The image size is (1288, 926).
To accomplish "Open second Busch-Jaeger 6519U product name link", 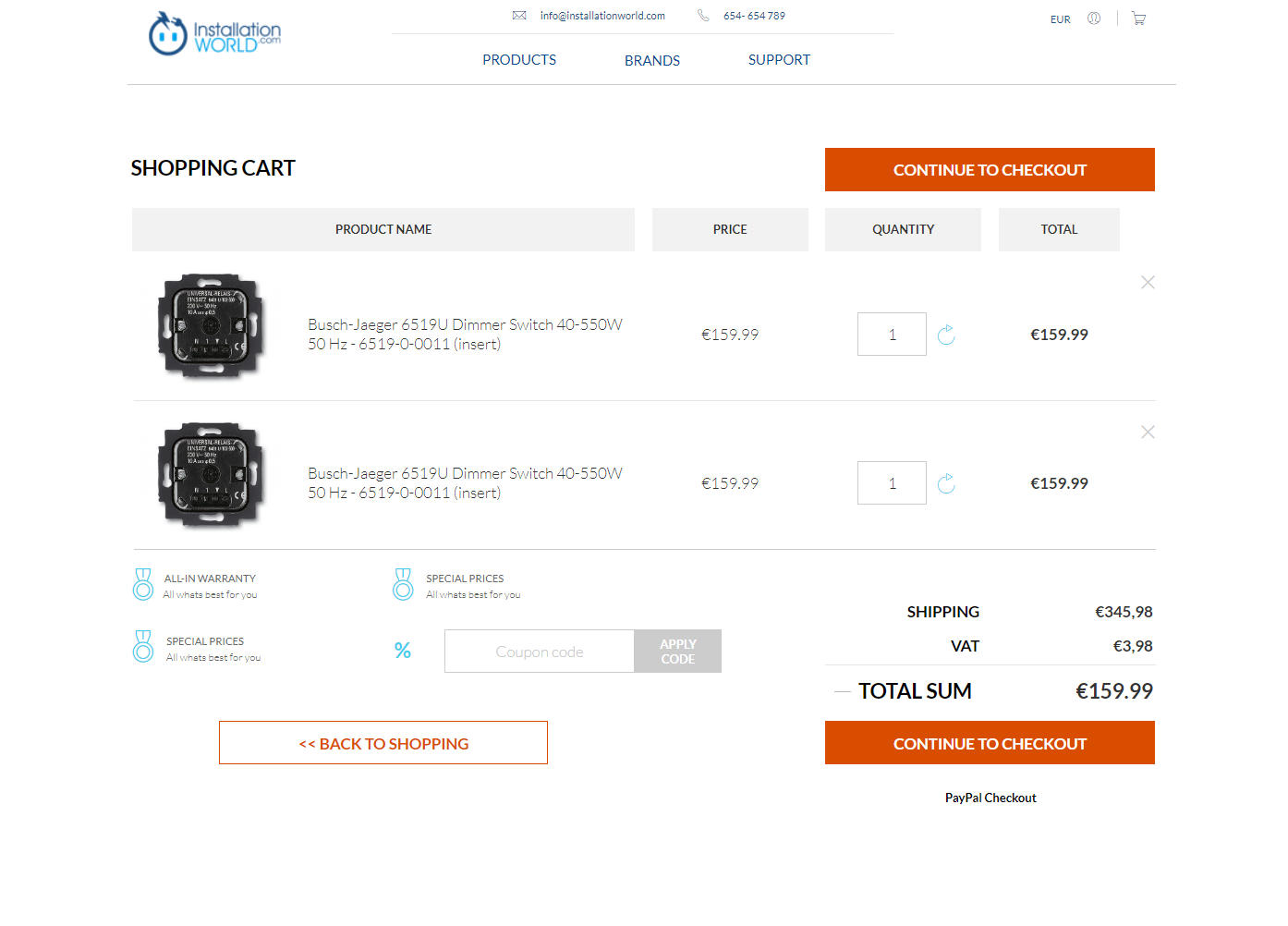I will 465,483.
